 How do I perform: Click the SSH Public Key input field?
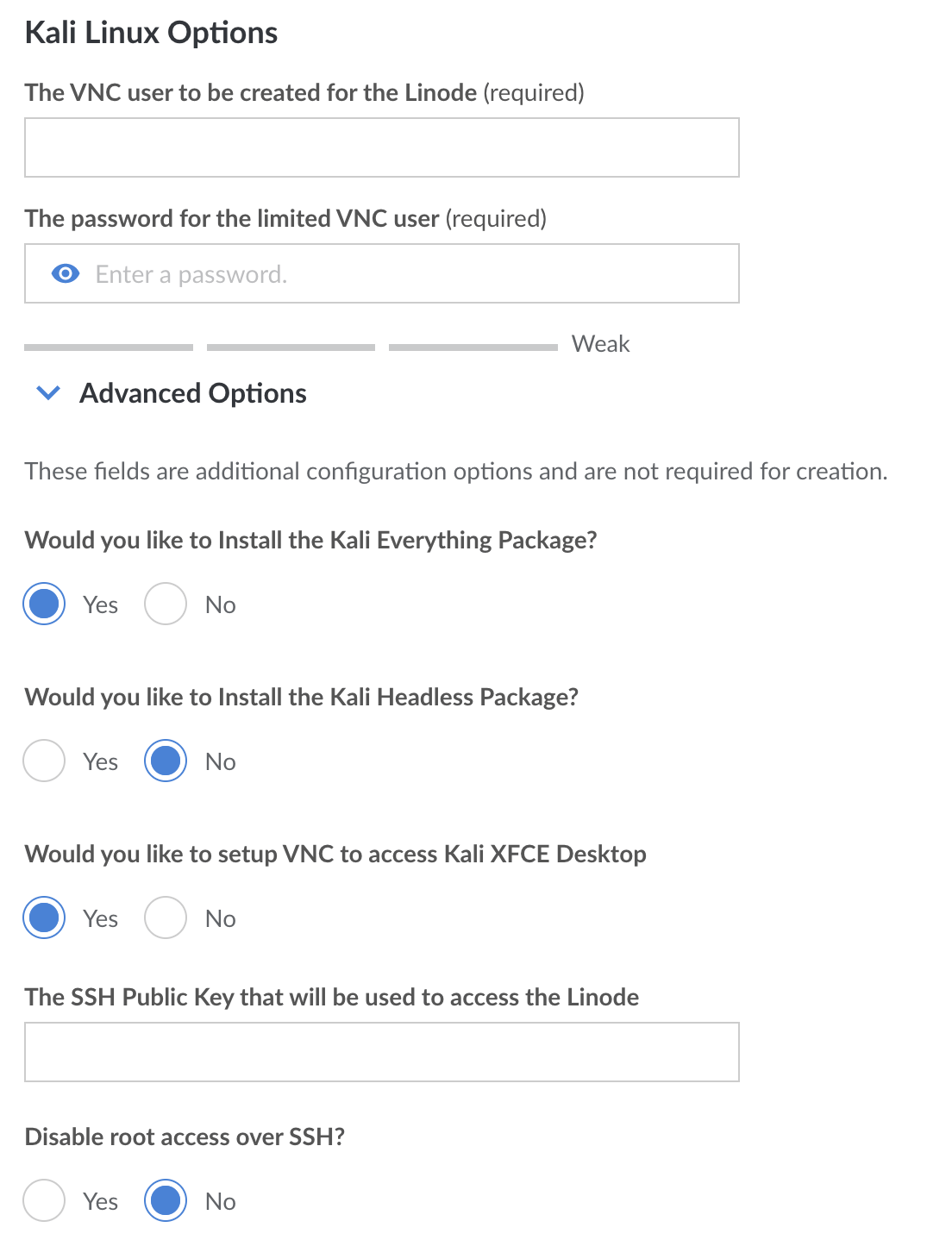pos(381,1052)
